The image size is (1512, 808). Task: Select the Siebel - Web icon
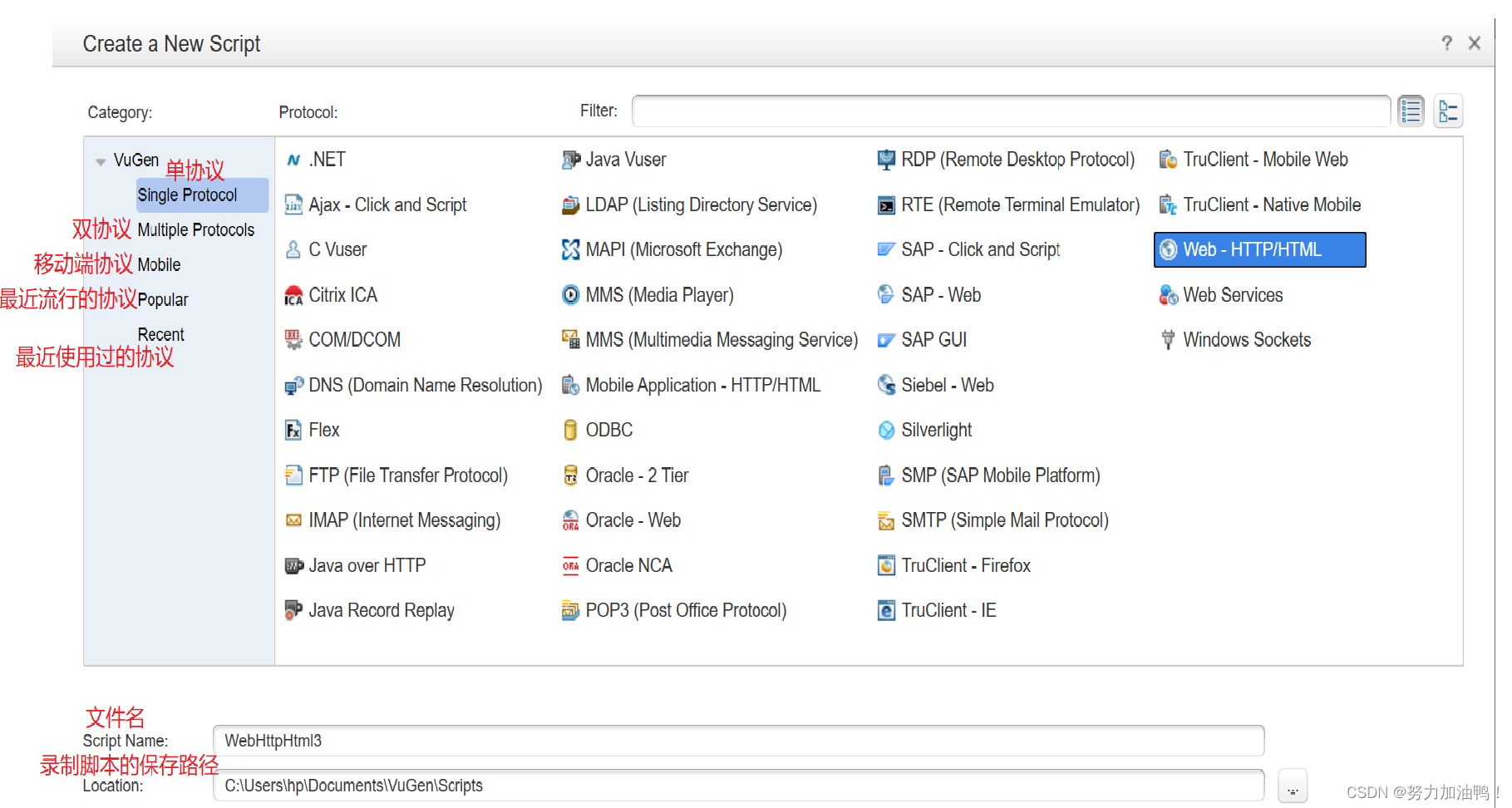(x=886, y=385)
